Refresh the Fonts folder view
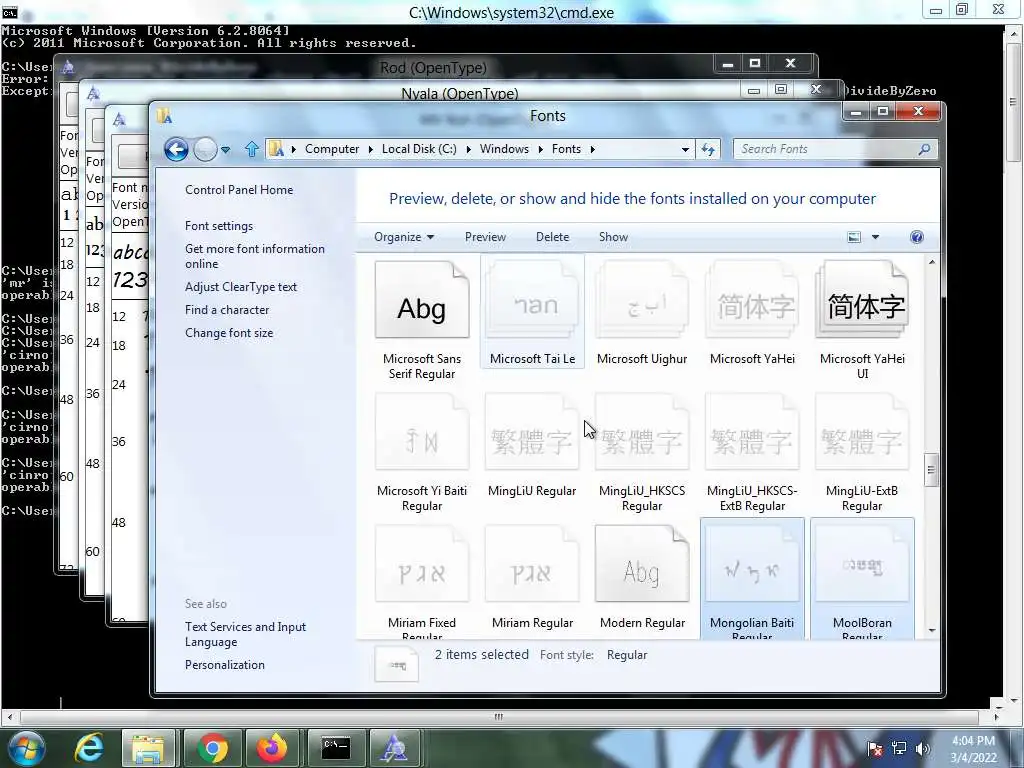Screen dimensions: 1024x768 (708, 150)
